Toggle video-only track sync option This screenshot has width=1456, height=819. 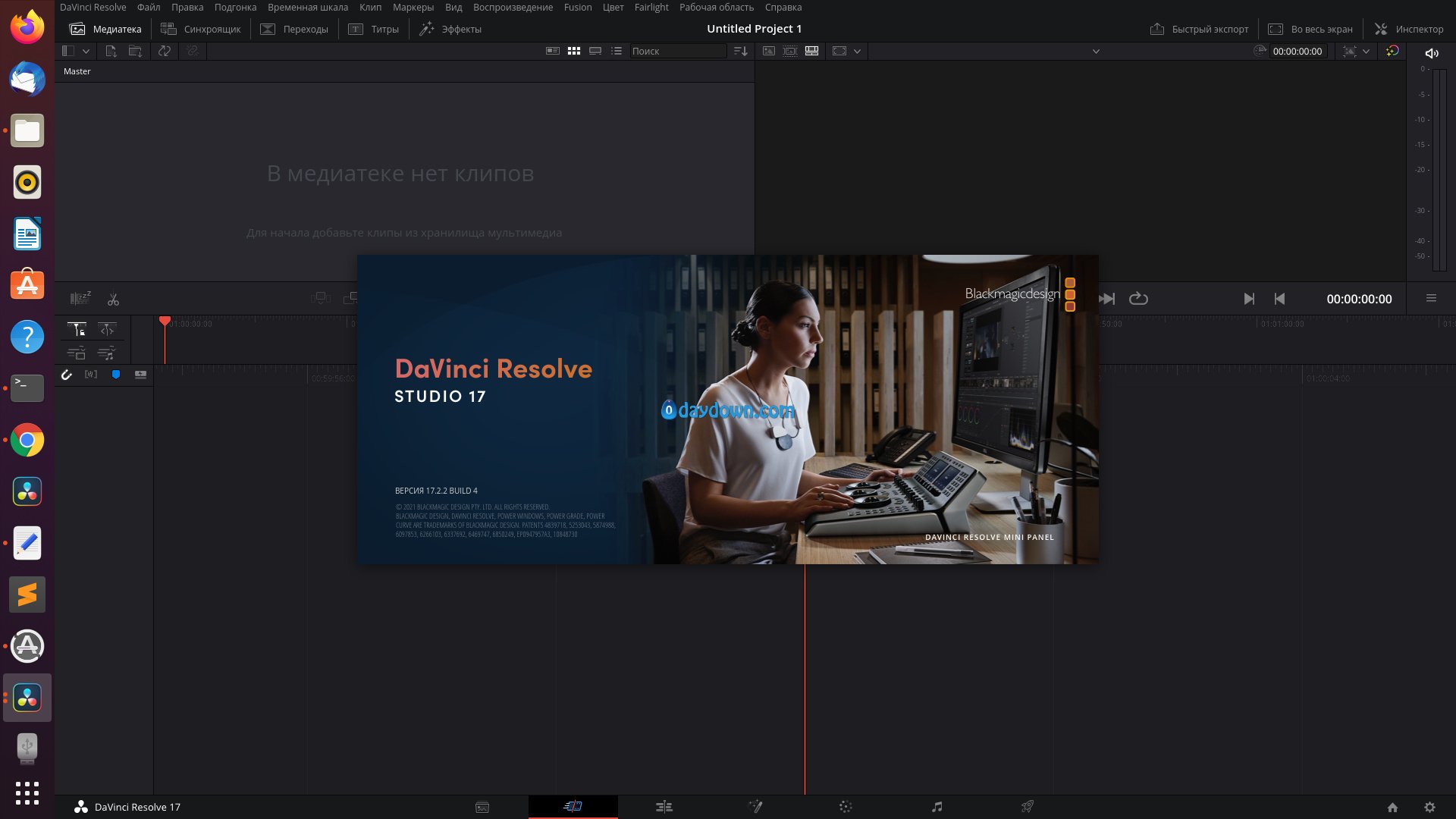point(77,353)
